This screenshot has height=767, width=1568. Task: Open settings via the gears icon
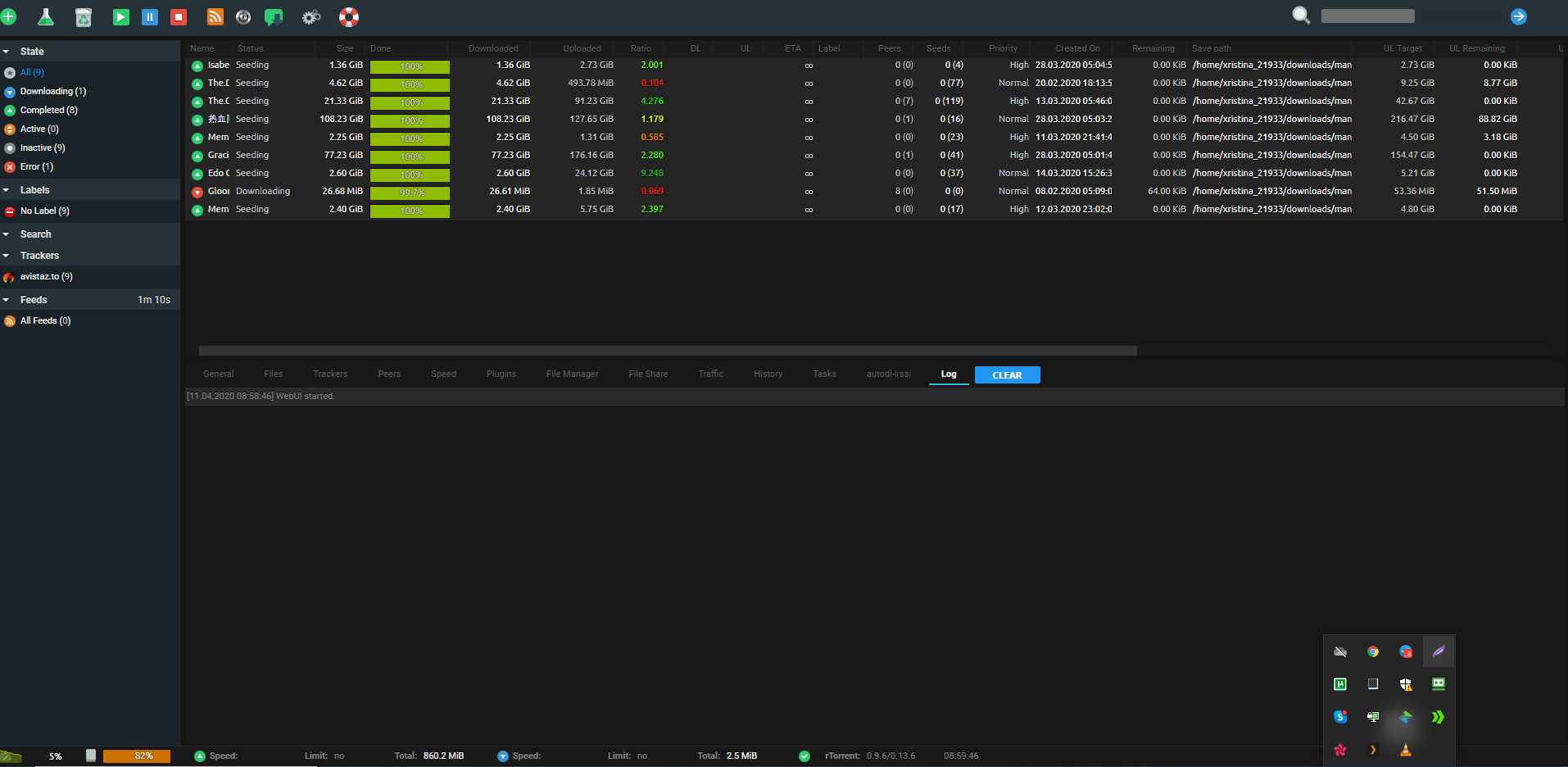pyautogui.click(x=311, y=17)
